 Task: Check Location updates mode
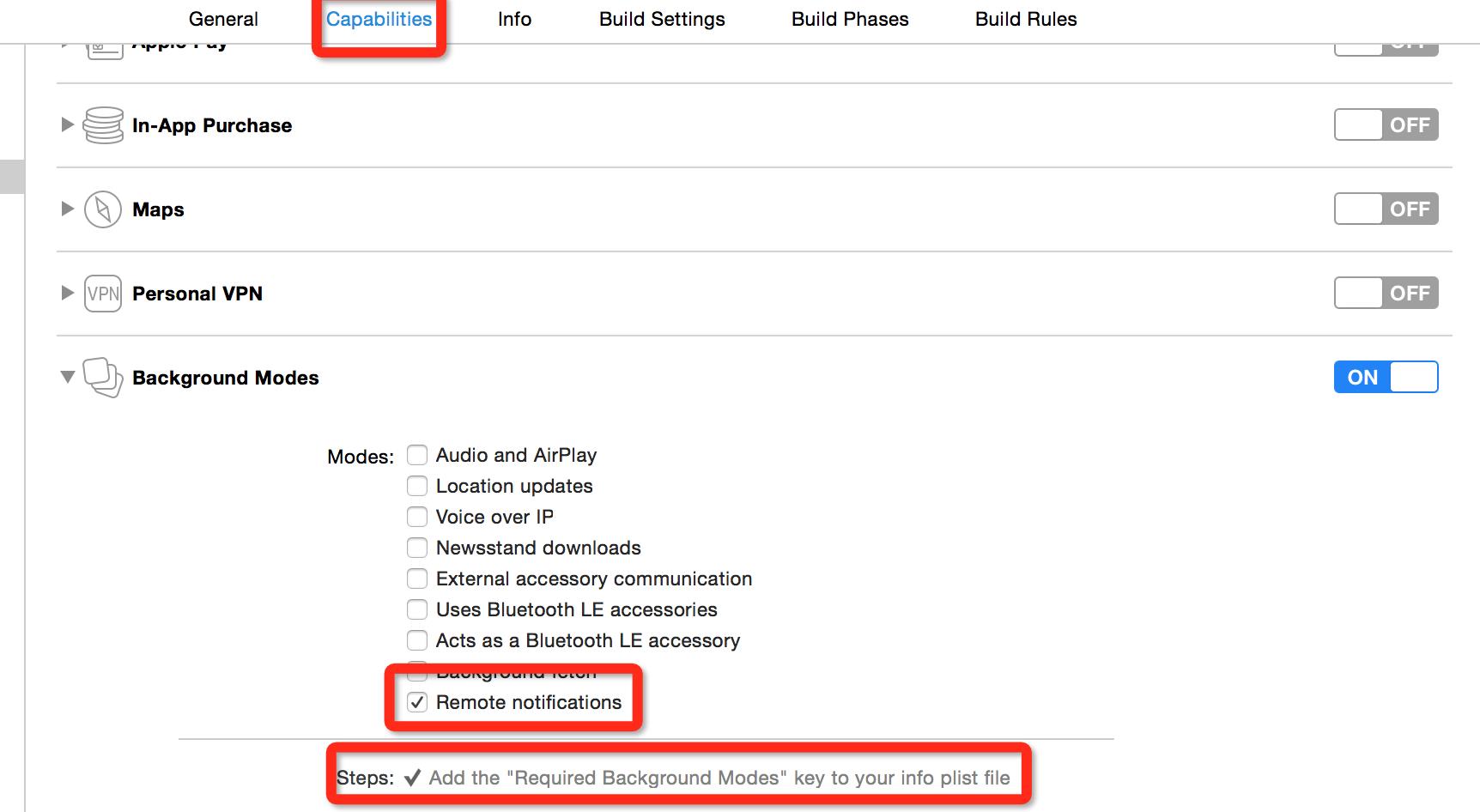pos(417,486)
